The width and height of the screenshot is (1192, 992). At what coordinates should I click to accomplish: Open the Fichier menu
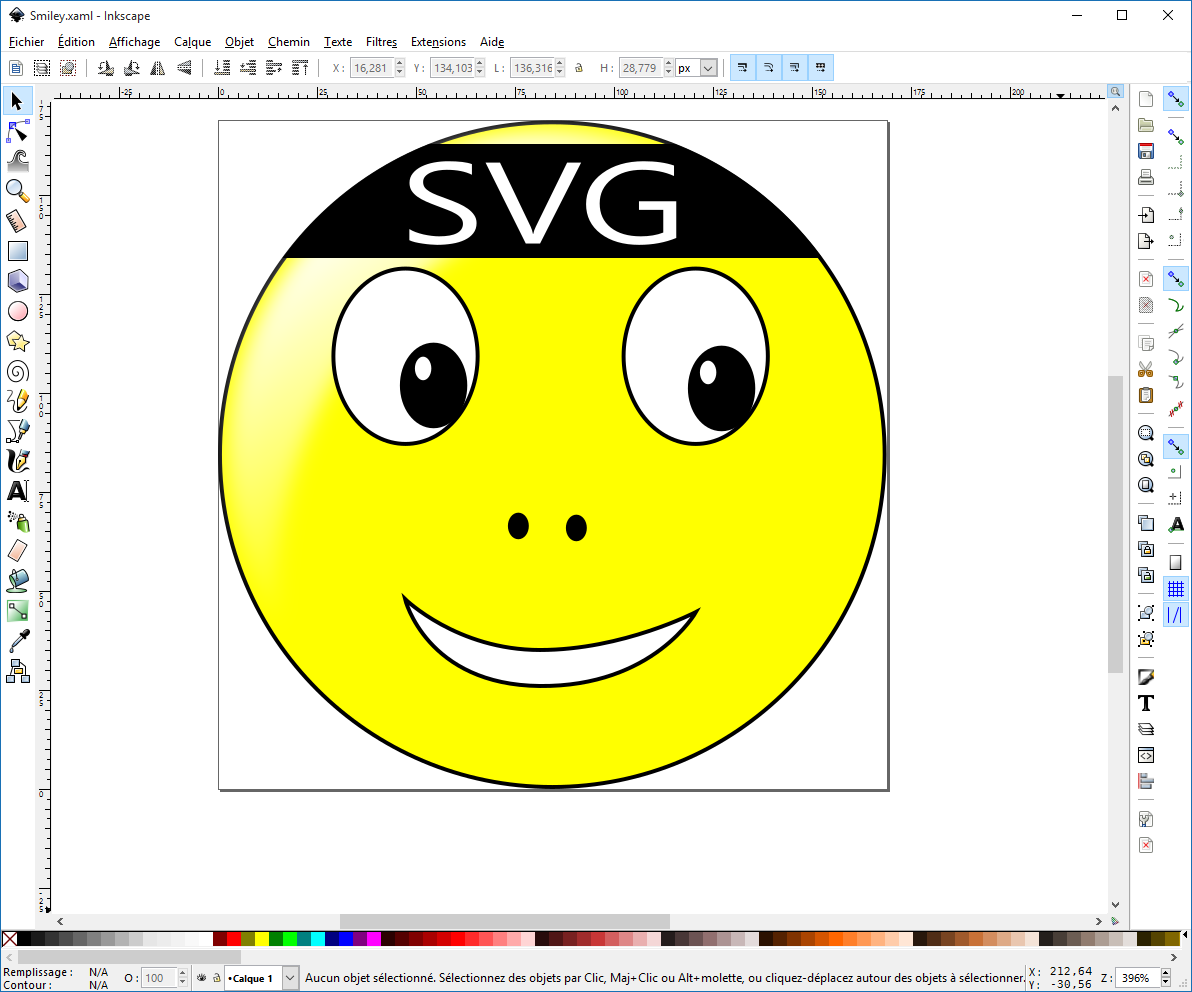pyautogui.click(x=27, y=42)
